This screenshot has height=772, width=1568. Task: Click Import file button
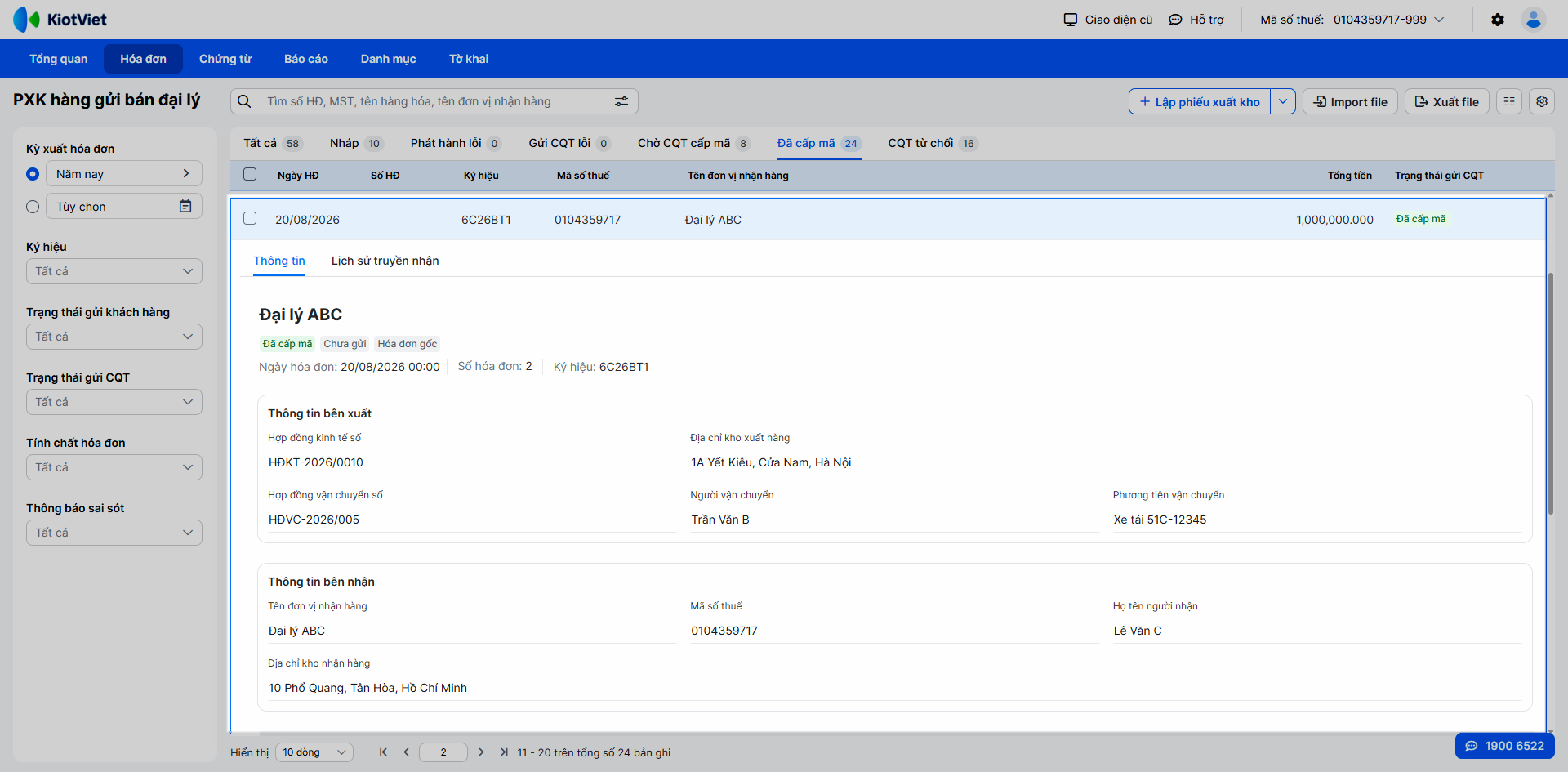[1350, 101]
